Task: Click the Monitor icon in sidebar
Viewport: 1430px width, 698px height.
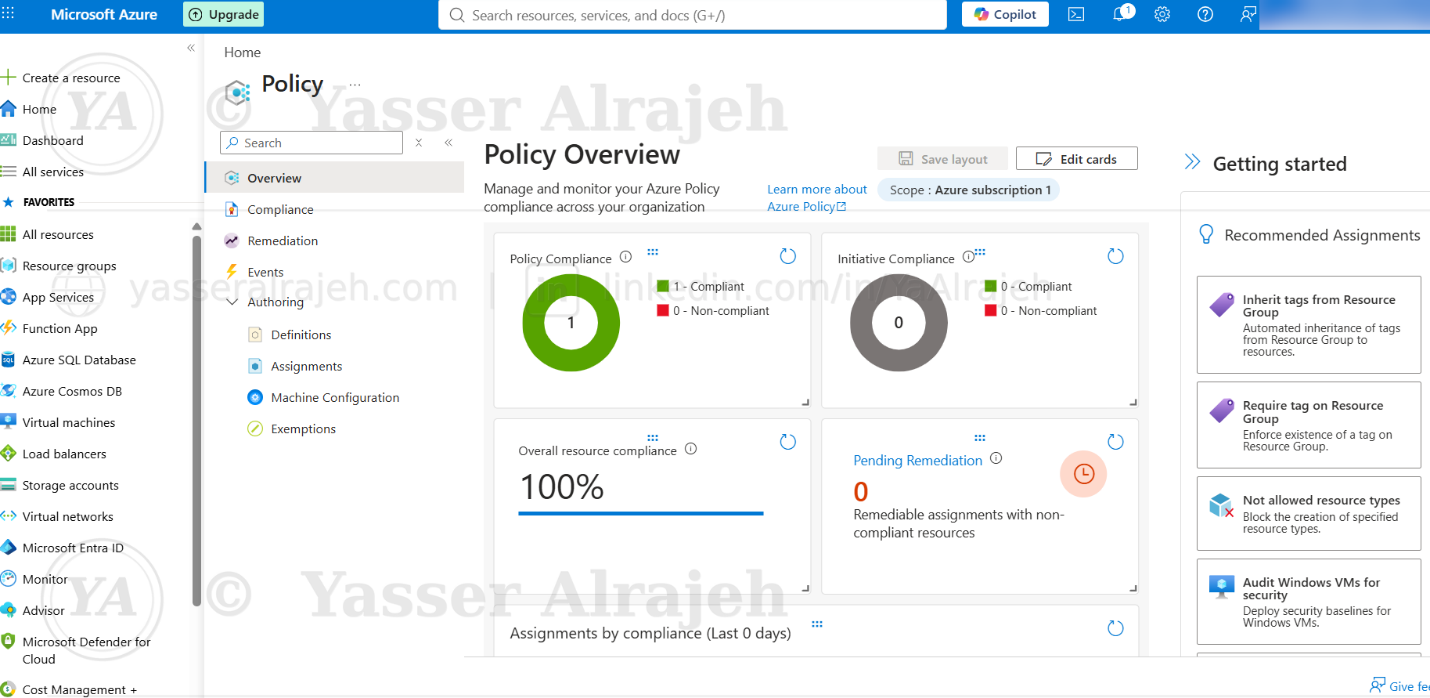Action: pyautogui.click(x=8, y=579)
